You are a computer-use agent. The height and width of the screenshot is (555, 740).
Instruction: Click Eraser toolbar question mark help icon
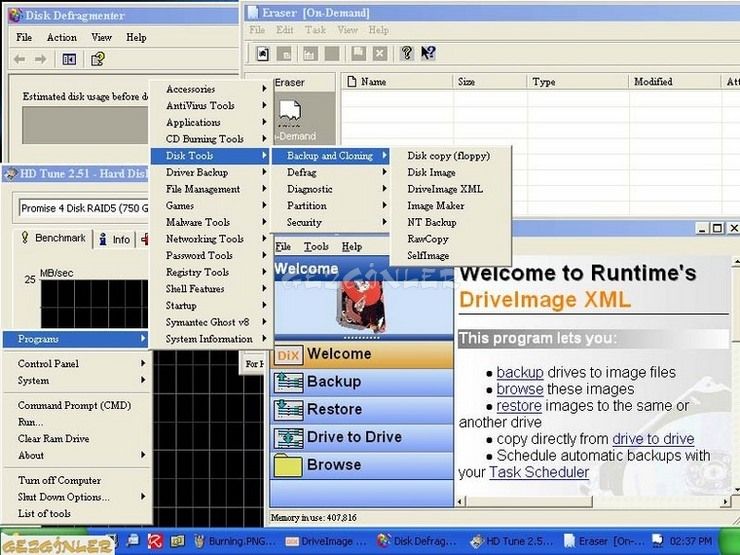(x=406, y=53)
